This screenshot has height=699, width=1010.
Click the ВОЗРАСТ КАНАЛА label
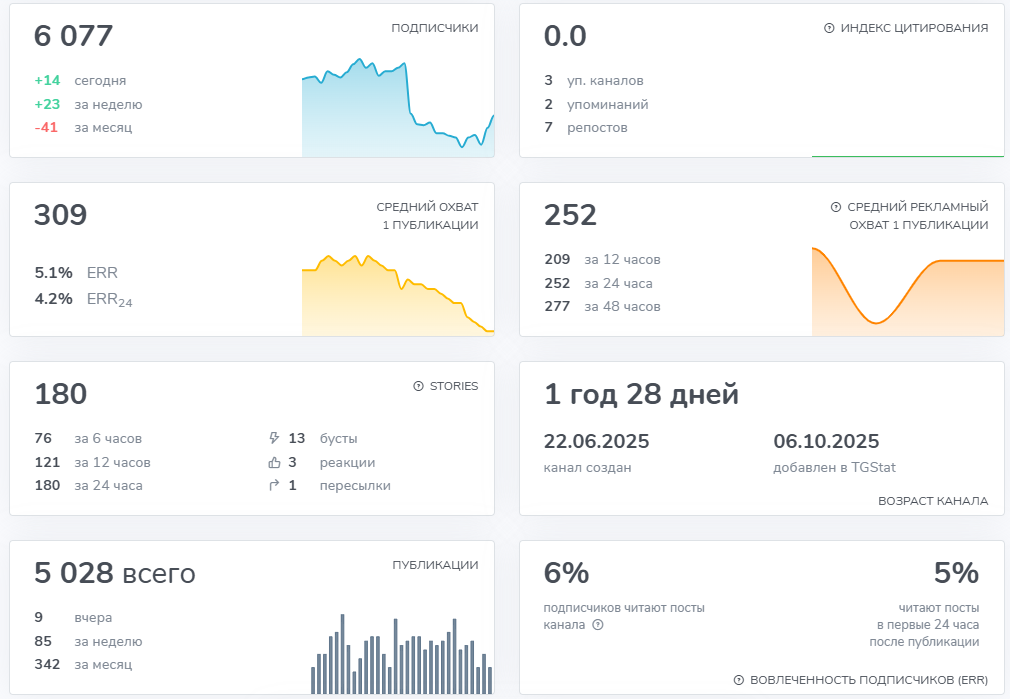933,501
